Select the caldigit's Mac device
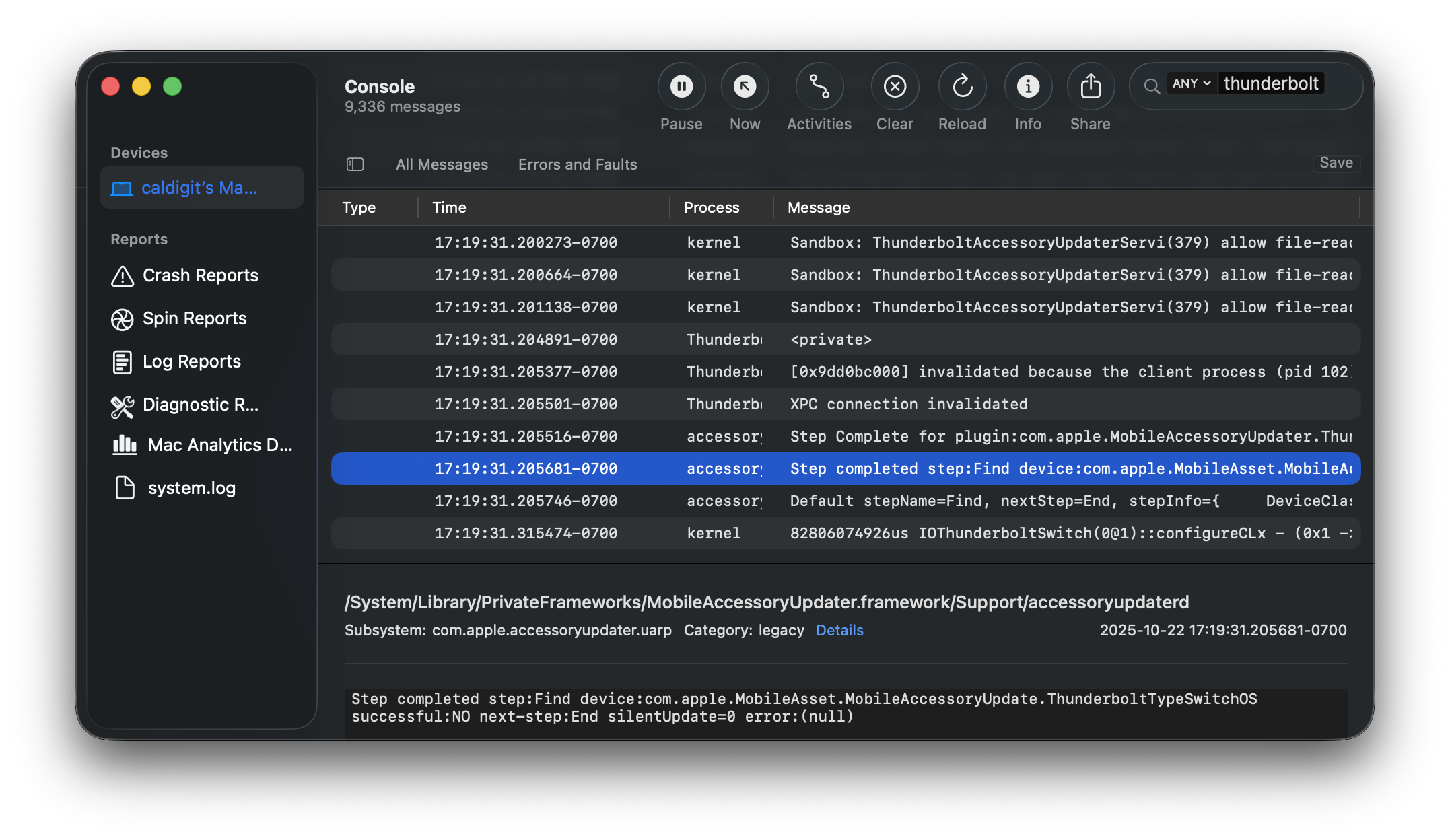Image resolution: width=1450 pixels, height=840 pixels. (199, 188)
